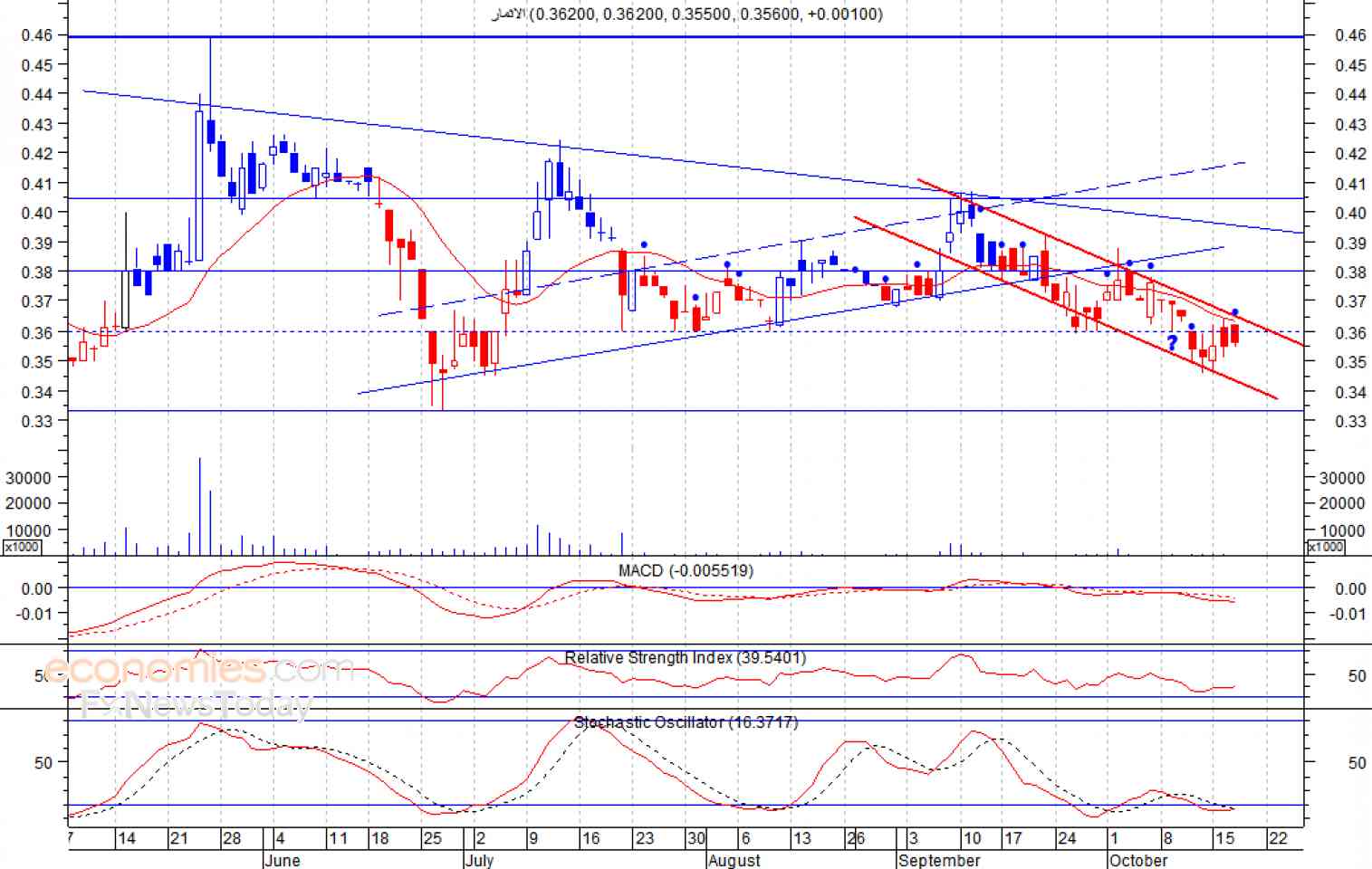Click 0.38 on the right price axis
1372x869 pixels.
(1350, 272)
